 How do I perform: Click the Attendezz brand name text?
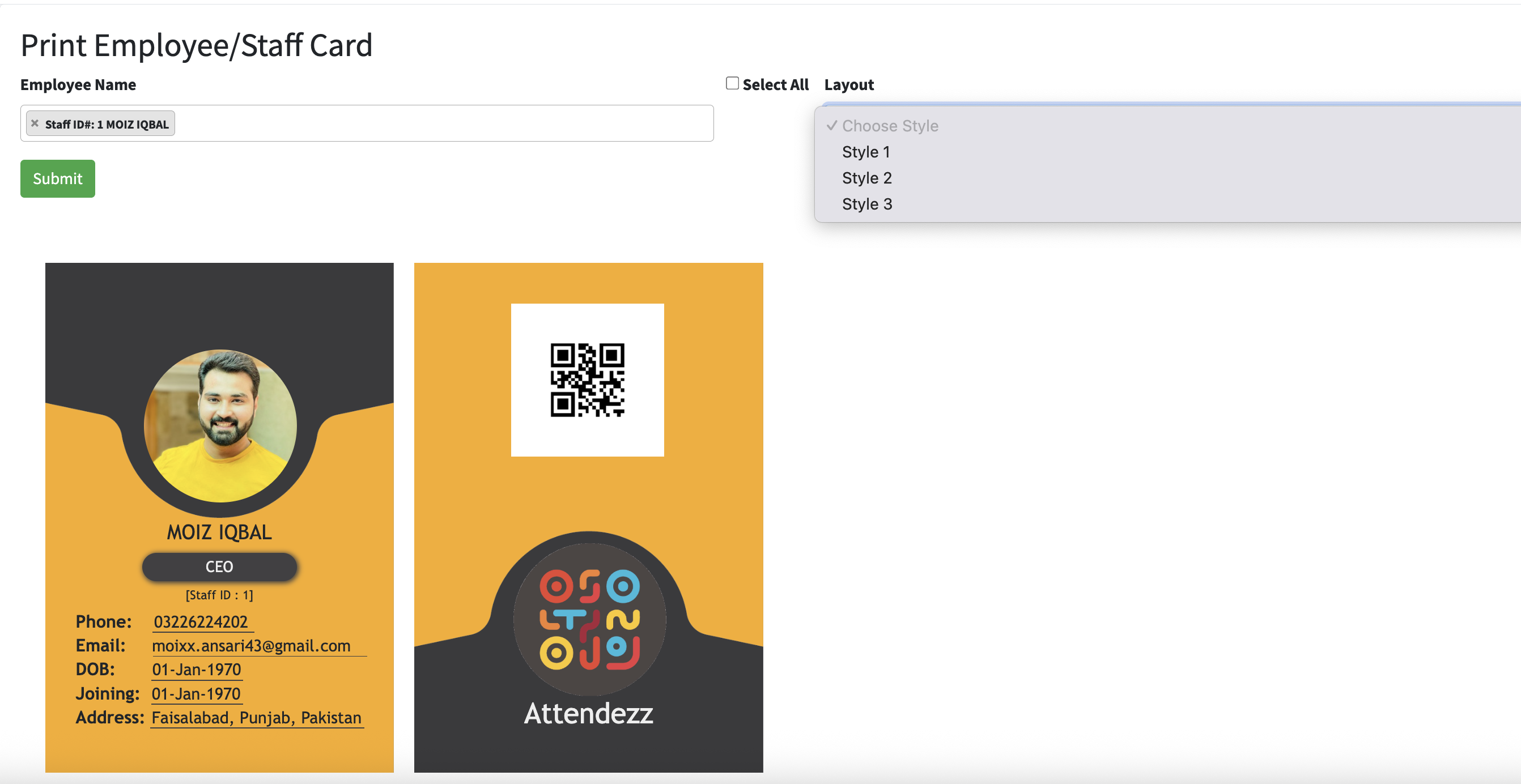(x=588, y=713)
